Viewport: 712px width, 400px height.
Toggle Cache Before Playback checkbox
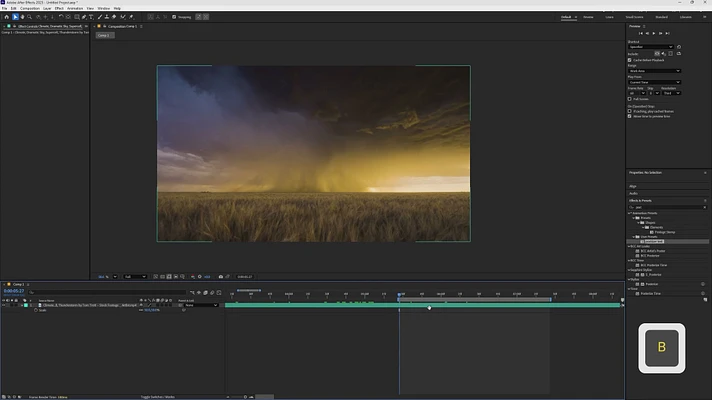tap(630, 60)
